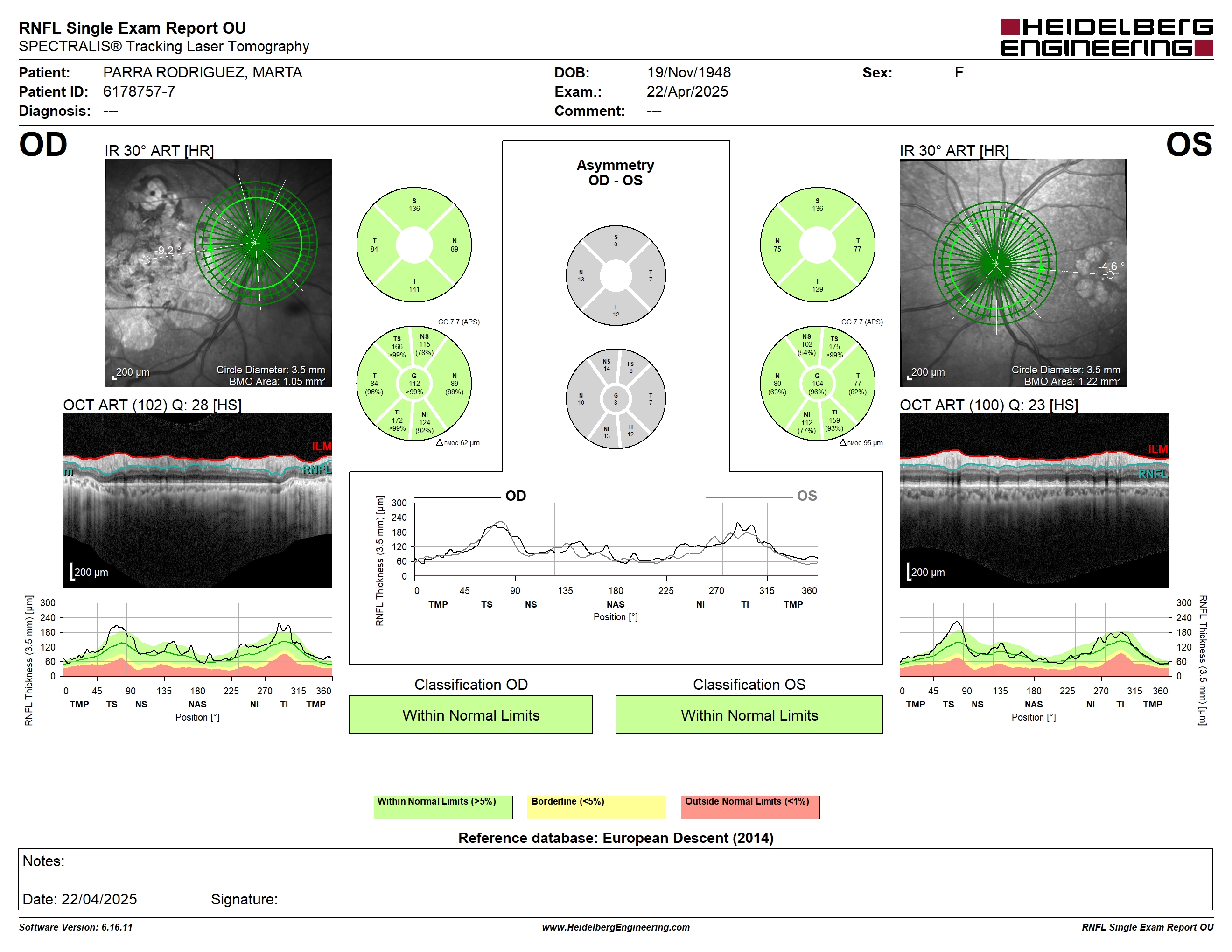The height and width of the screenshot is (952, 1232).
Task: Click the OS infrared fundus image
Action: click(x=1013, y=273)
